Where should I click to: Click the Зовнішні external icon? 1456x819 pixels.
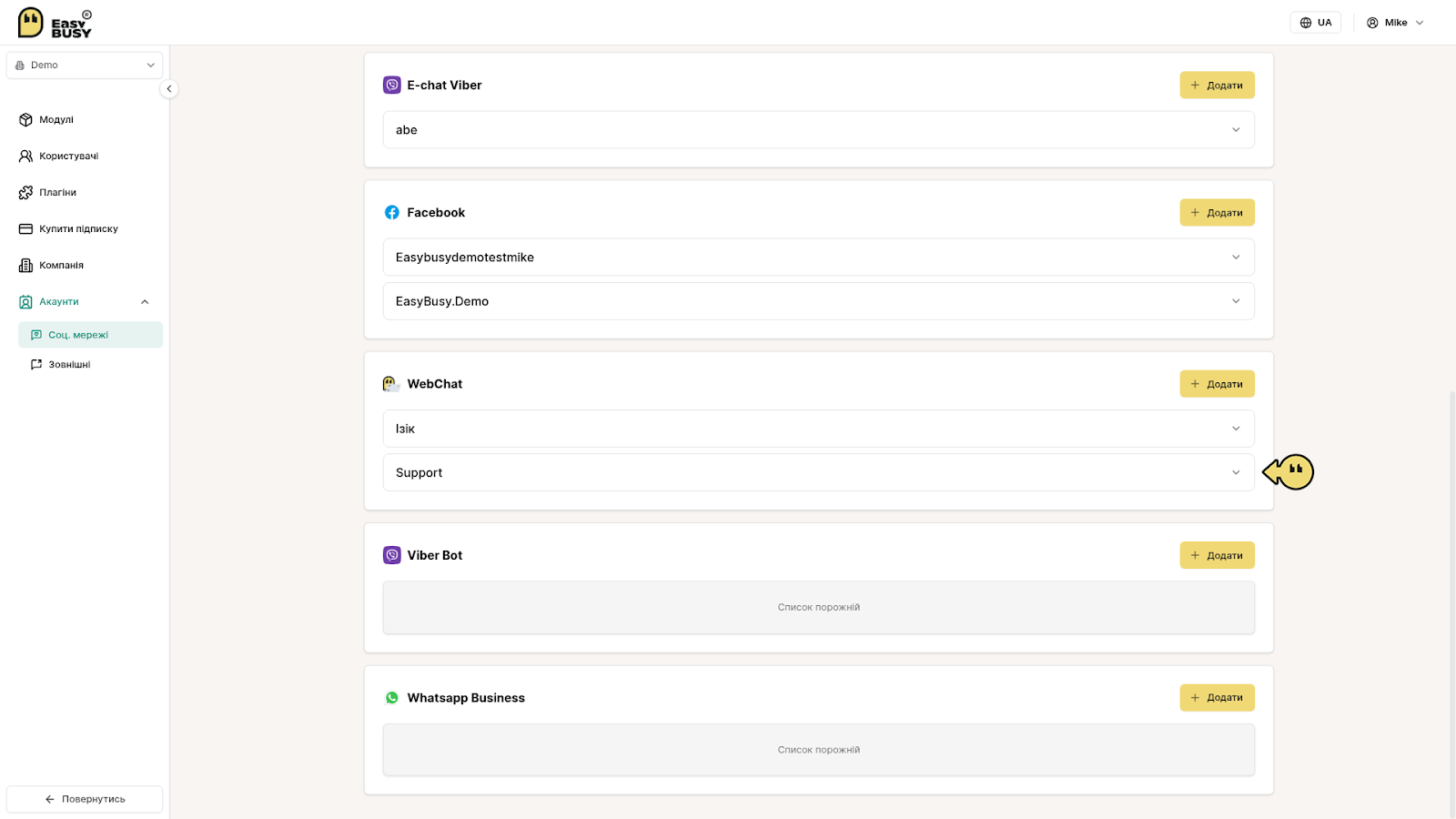(x=36, y=364)
